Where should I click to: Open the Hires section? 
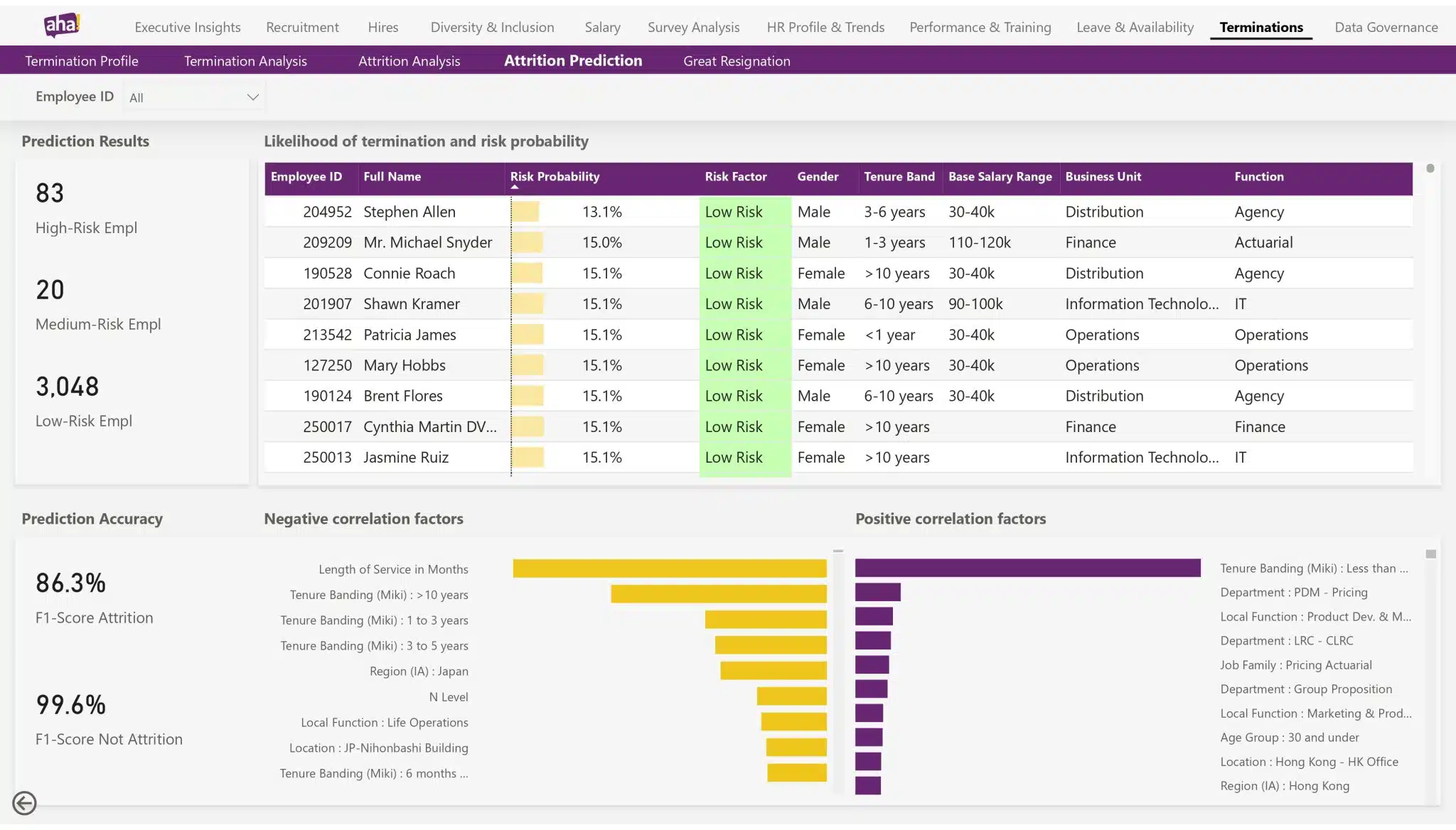point(383,27)
